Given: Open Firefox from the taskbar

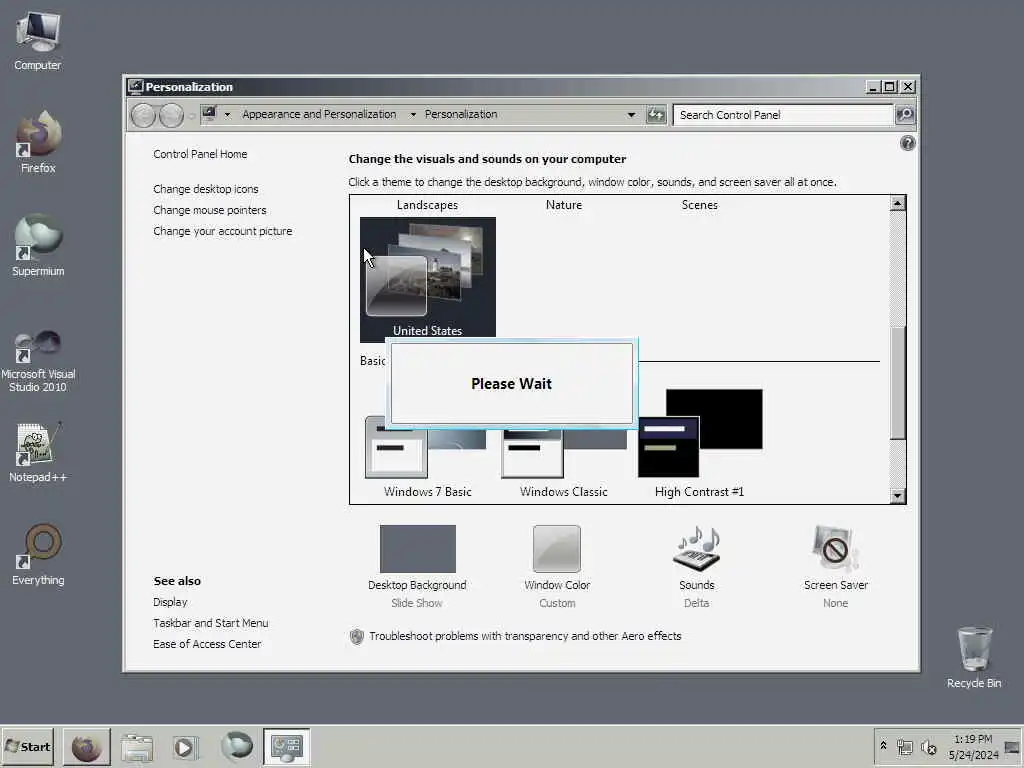Looking at the screenshot, I should 87,747.
